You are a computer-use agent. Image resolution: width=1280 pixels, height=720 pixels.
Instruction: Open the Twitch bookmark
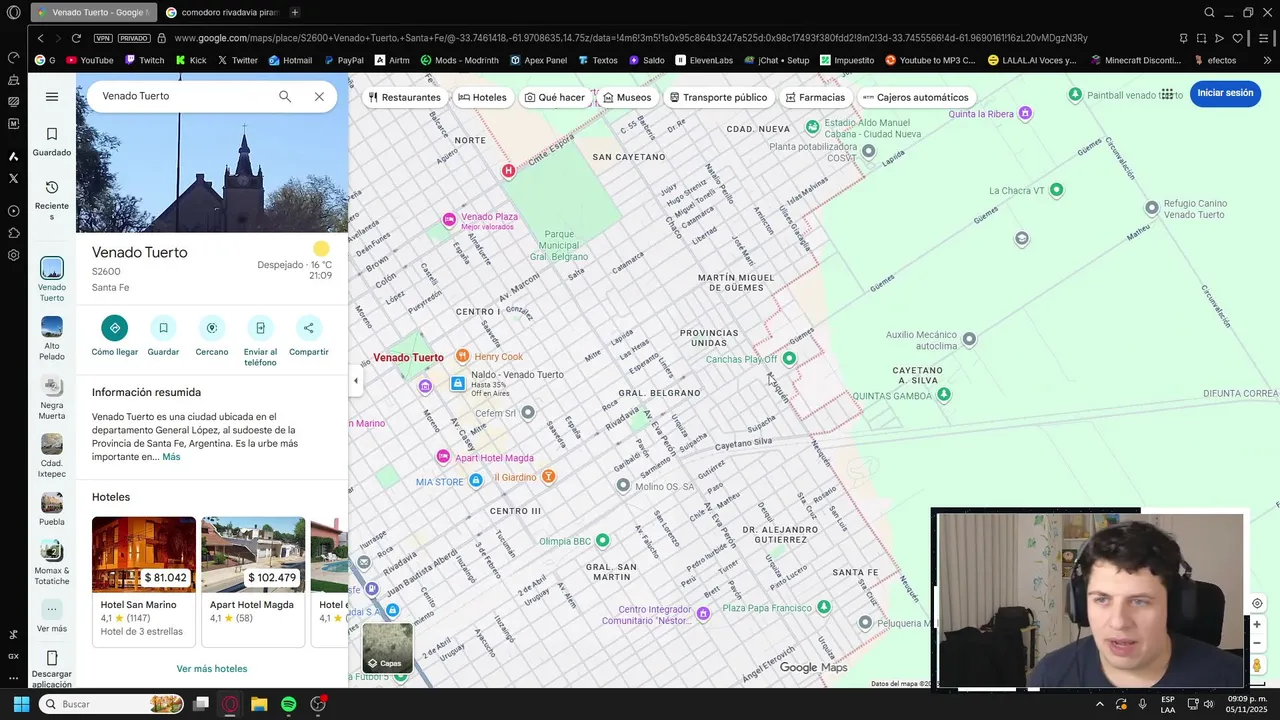pyautogui.click(x=144, y=60)
